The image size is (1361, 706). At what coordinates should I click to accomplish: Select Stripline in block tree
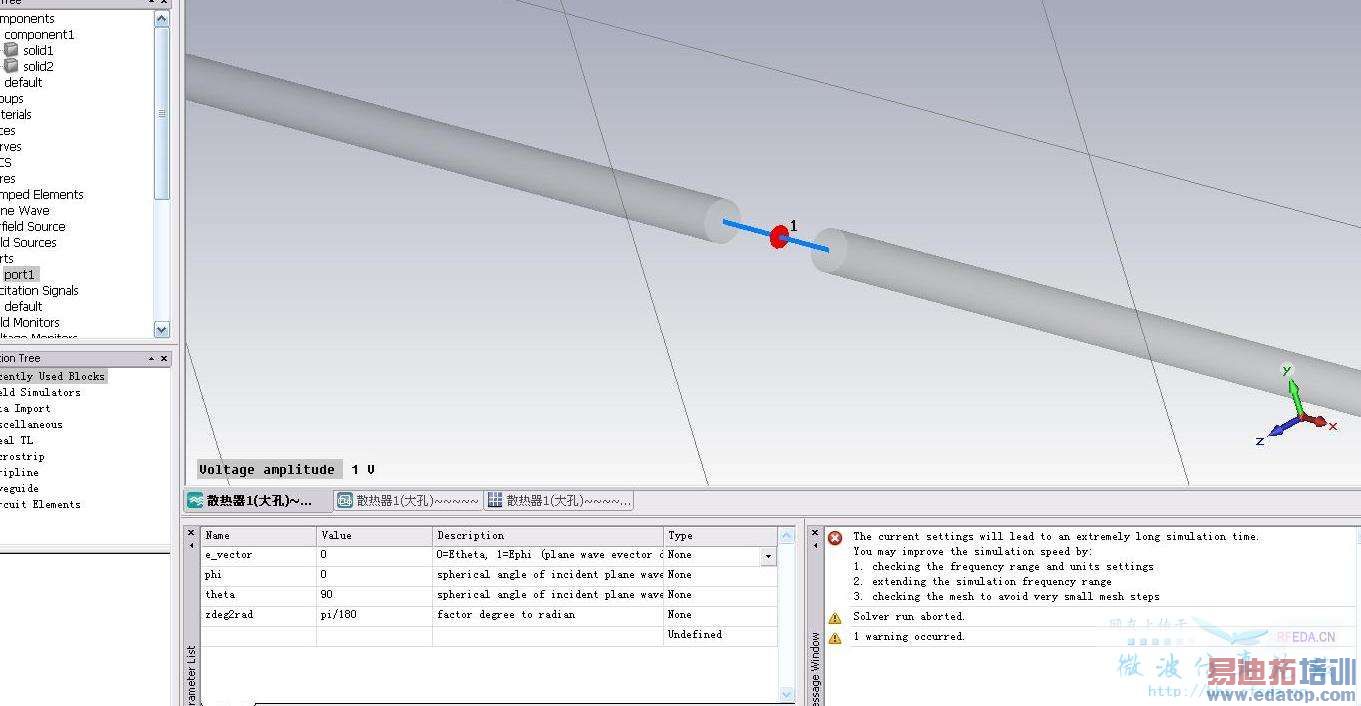click(20, 472)
